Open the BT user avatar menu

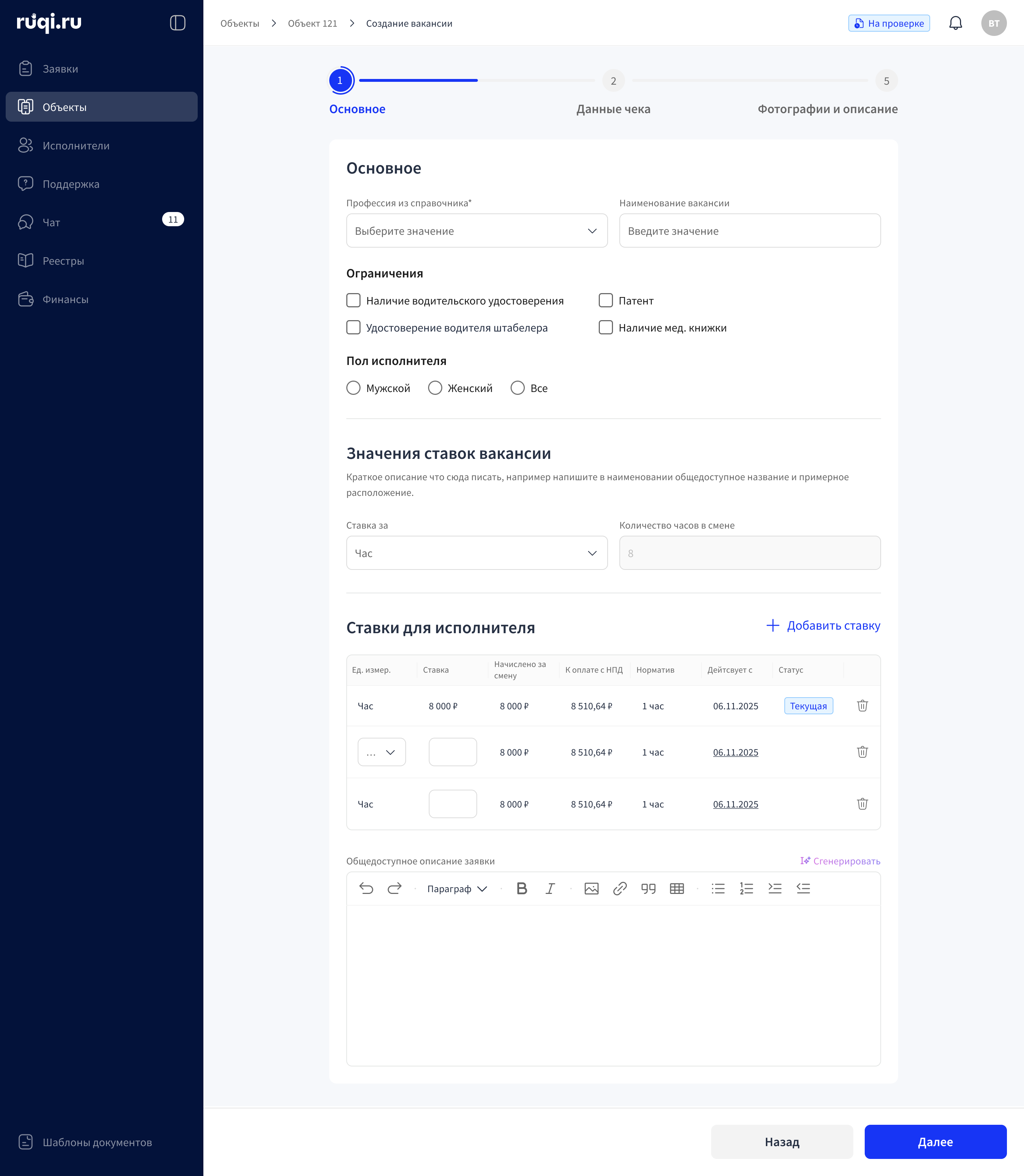click(994, 23)
